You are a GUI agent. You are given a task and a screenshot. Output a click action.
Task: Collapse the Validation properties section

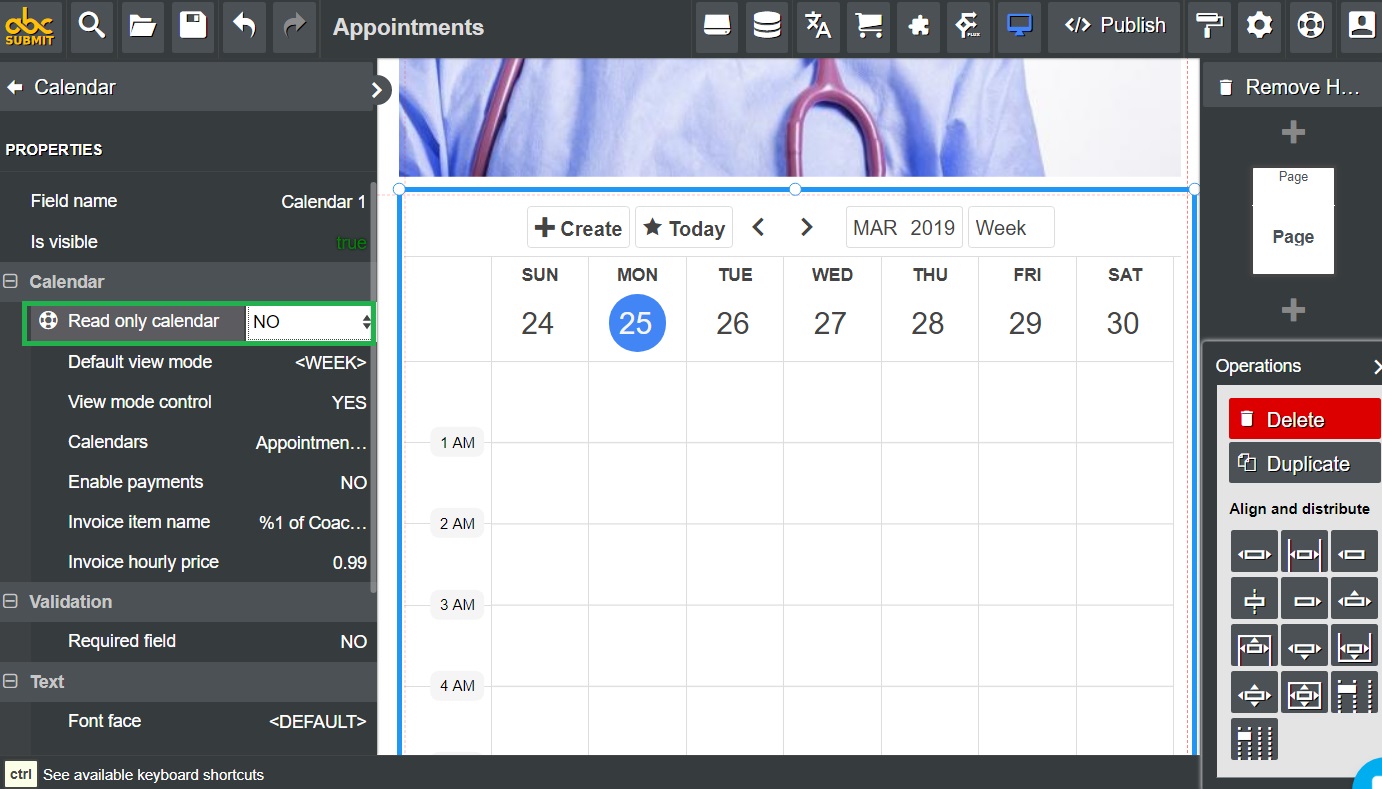[x=11, y=602]
